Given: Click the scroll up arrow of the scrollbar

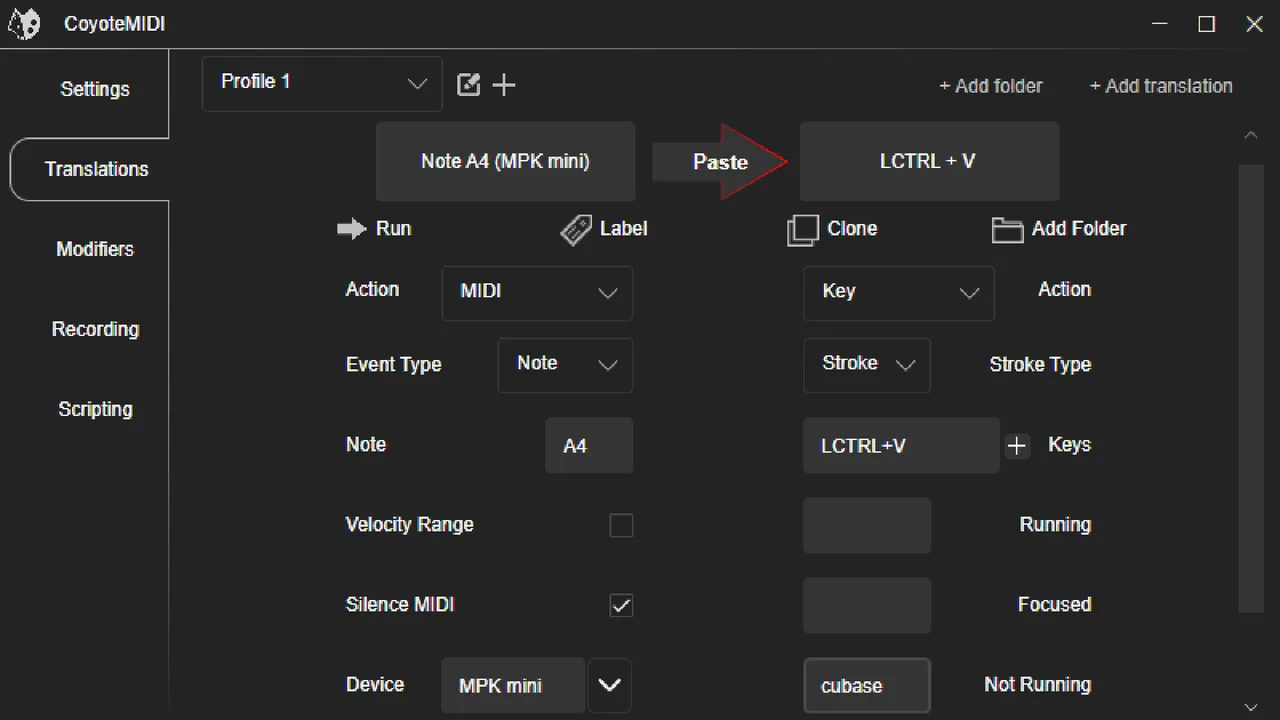Looking at the screenshot, I should [1250, 135].
